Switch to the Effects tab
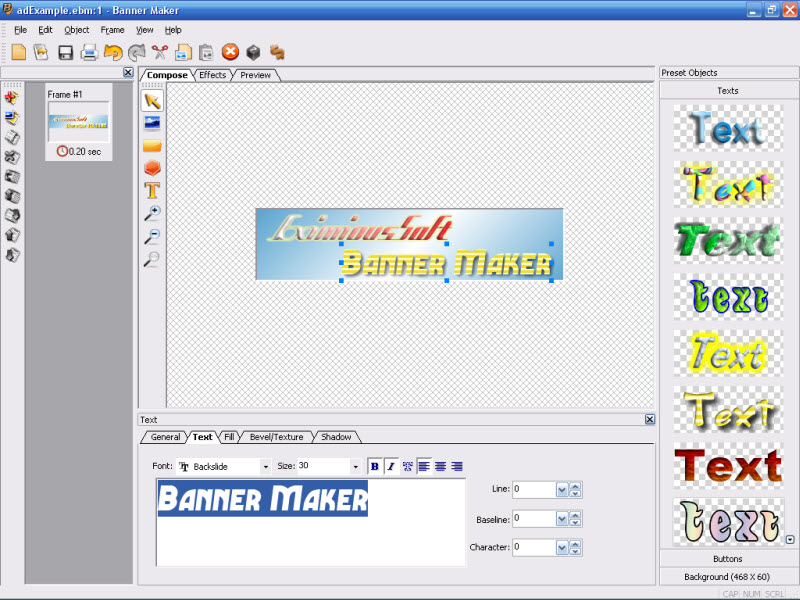This screenshot has width=800, height=600. pyautogui.click(x=212, y=75)
